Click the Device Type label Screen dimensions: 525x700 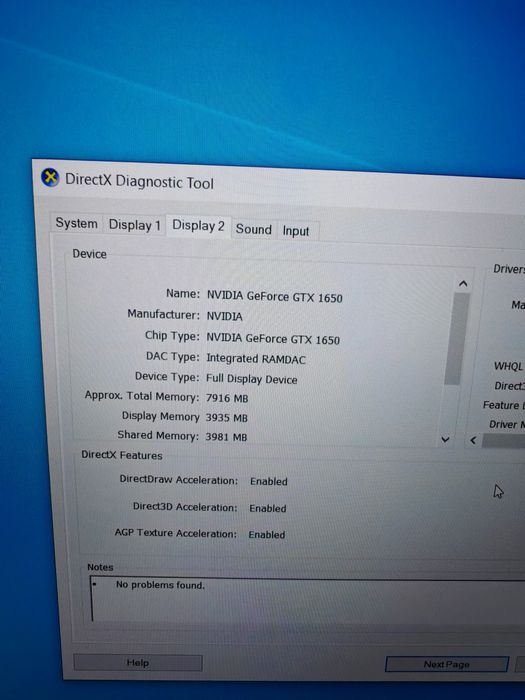167,377
